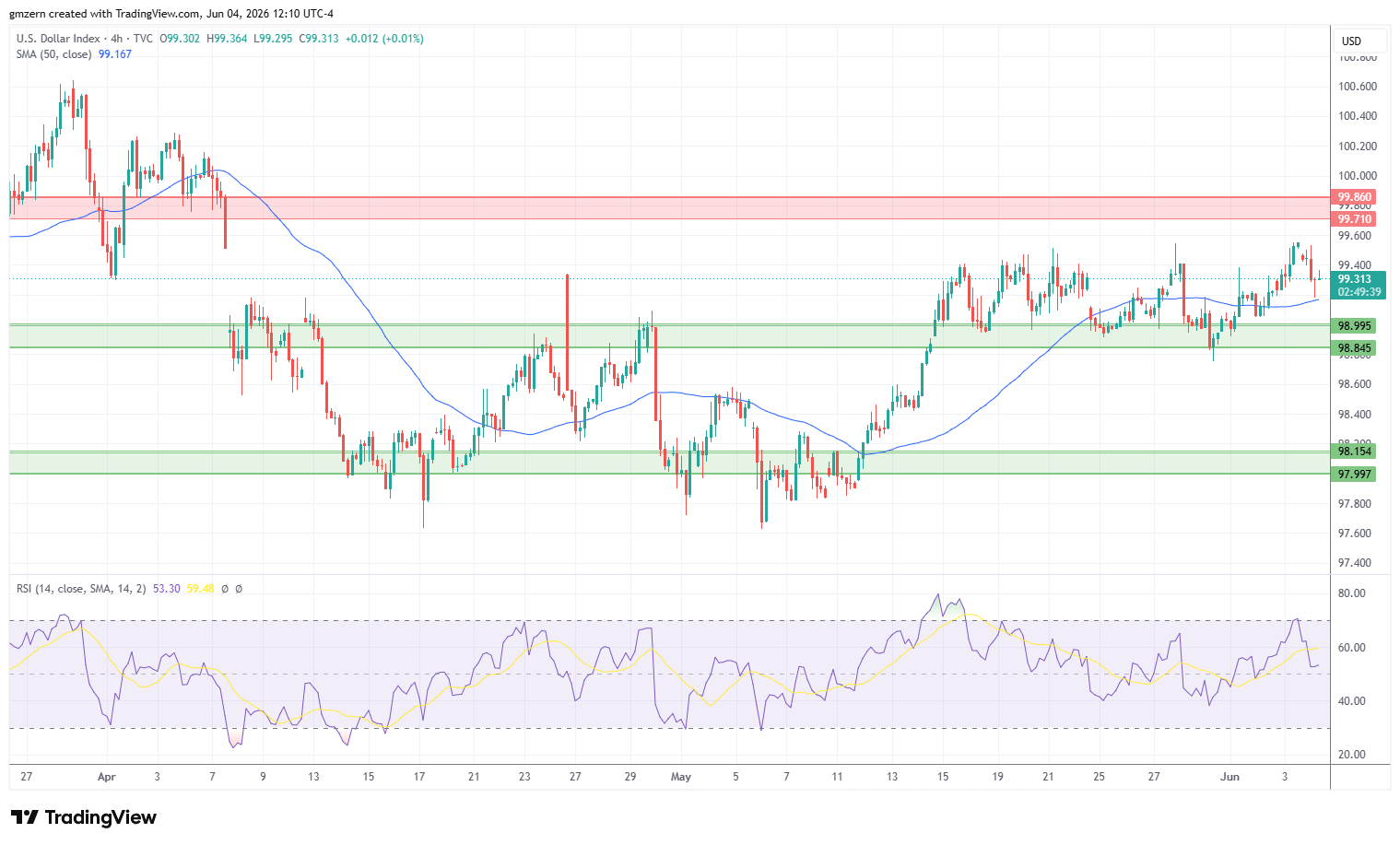Screen dimensions: 1400x845
Task: Select the RSI (14, close, SMA, 14, 2) label
Action: click(x=81, y=588)
